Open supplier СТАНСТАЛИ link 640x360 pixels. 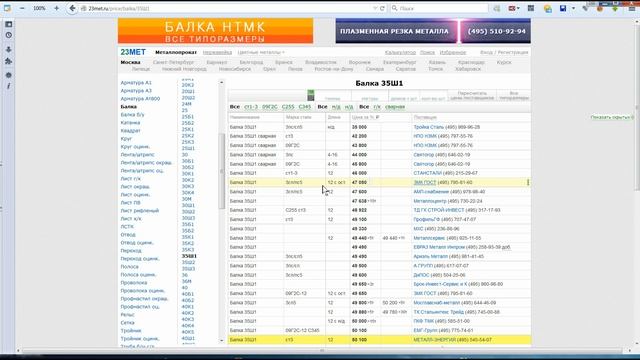tap(428, 173)
